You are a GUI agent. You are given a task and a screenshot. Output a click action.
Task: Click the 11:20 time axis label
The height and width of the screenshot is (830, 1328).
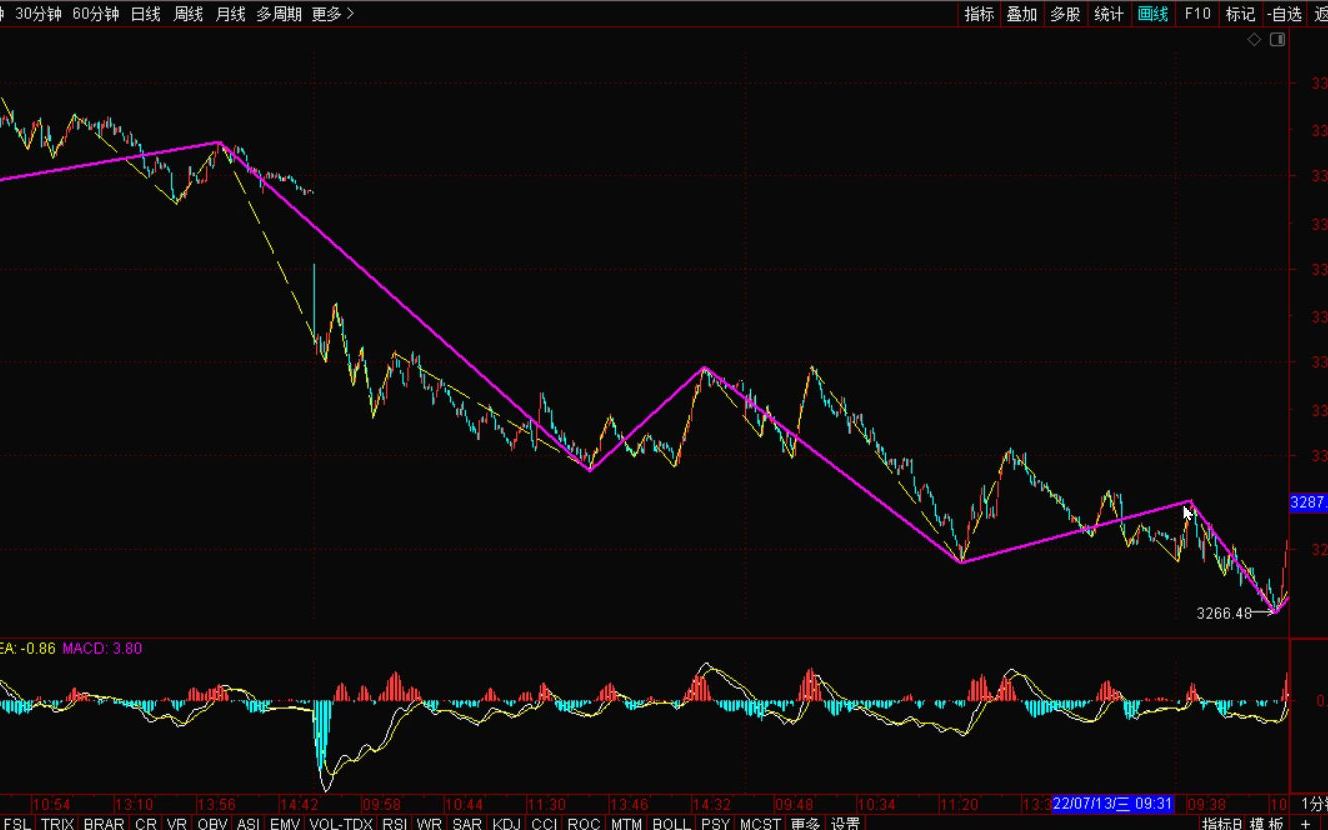coord(958,804)
